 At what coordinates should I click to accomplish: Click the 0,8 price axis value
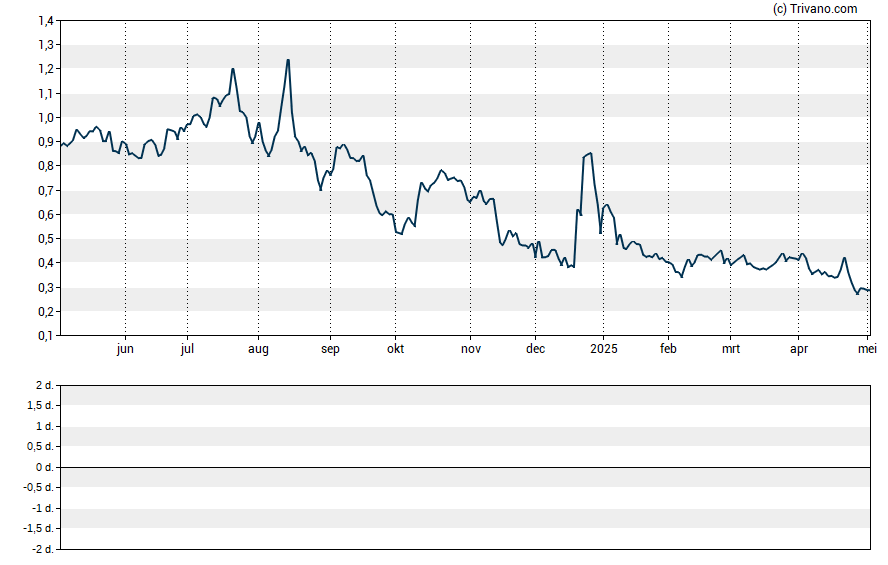click(46, 166)
